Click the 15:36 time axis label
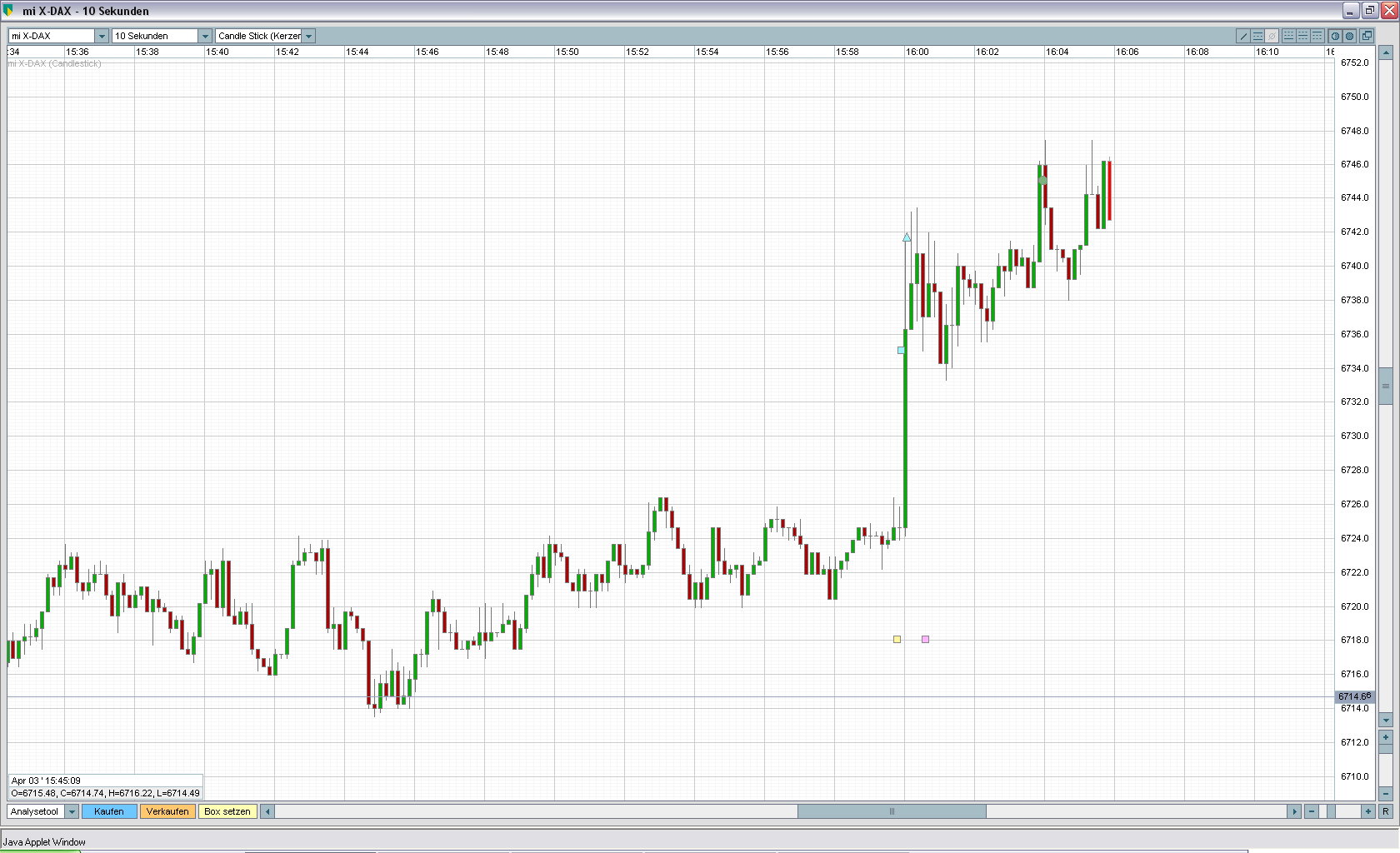This screenshot has height=853, width=1400. pyautogui.click(x=77, y=52)
